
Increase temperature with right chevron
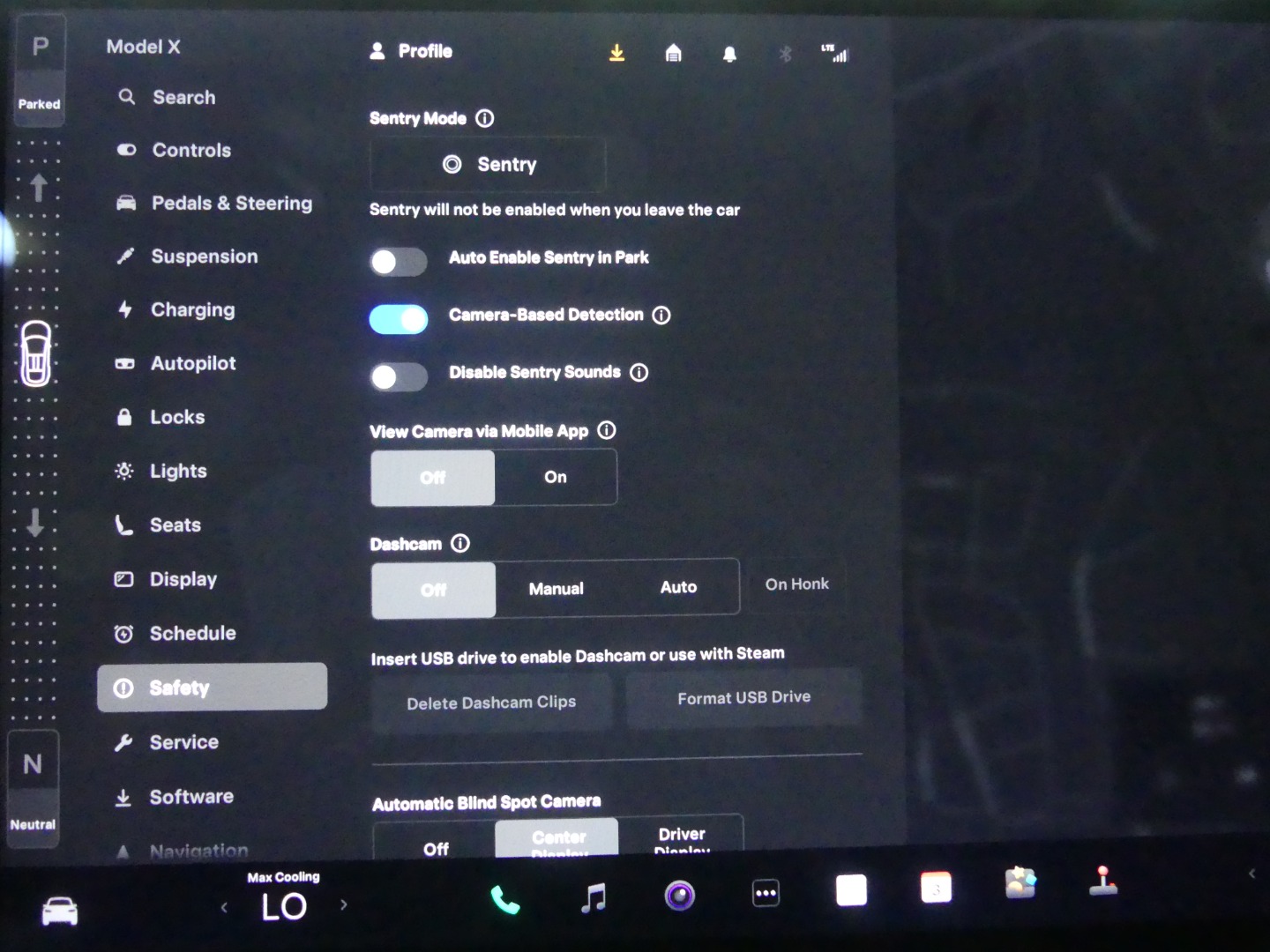pos(344,904)
